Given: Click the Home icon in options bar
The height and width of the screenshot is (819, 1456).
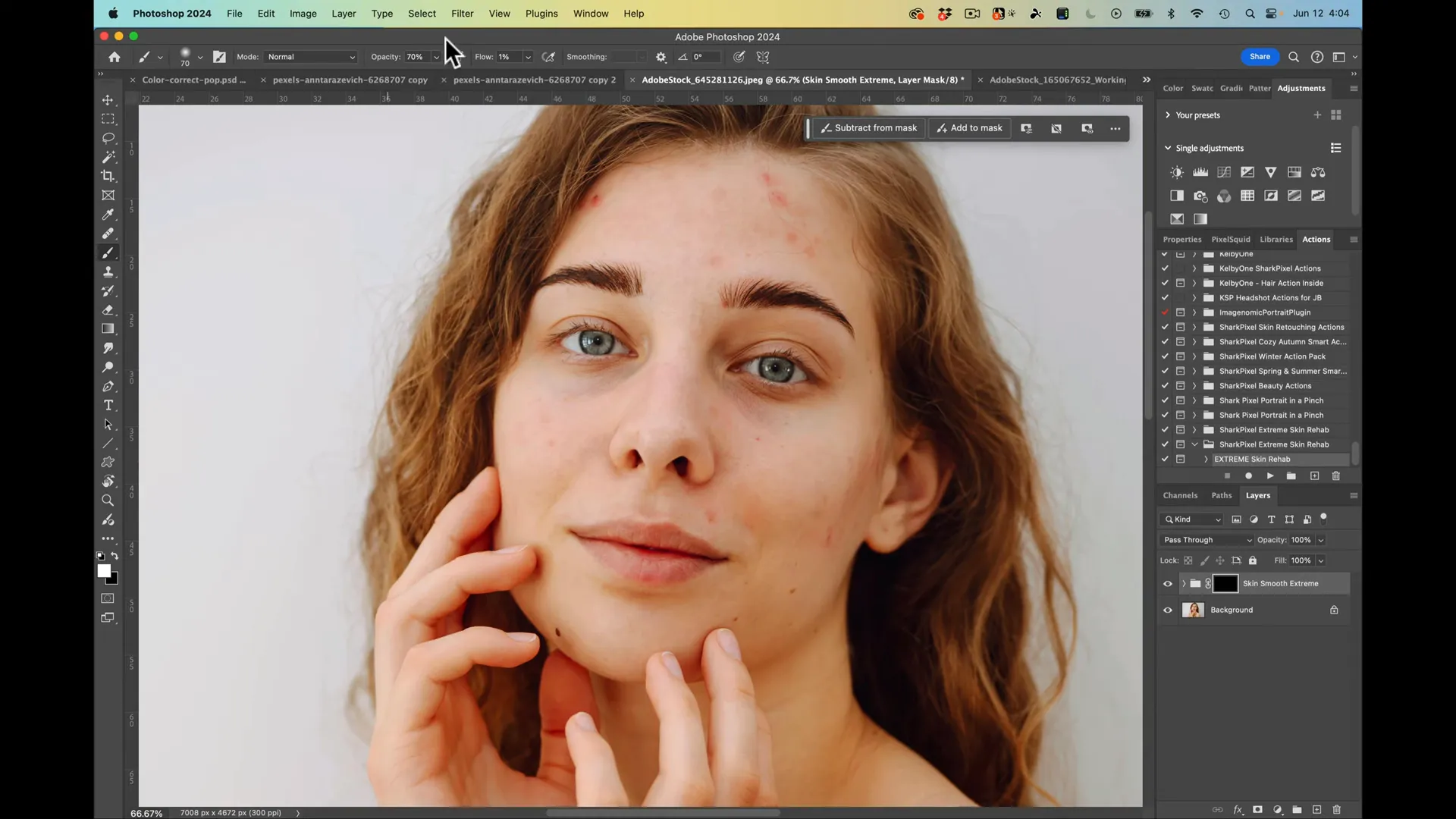Looking at the screenshot, I should click(114, 57).
